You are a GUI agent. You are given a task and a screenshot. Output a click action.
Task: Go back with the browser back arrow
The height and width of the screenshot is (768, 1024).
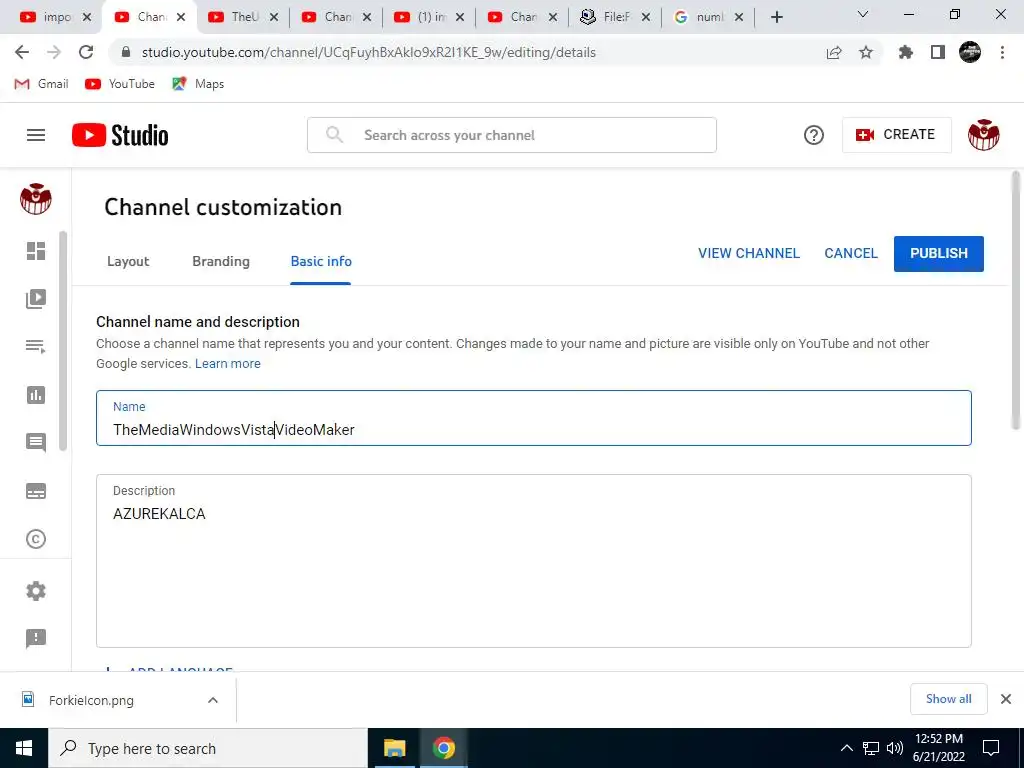pos(22,52)
